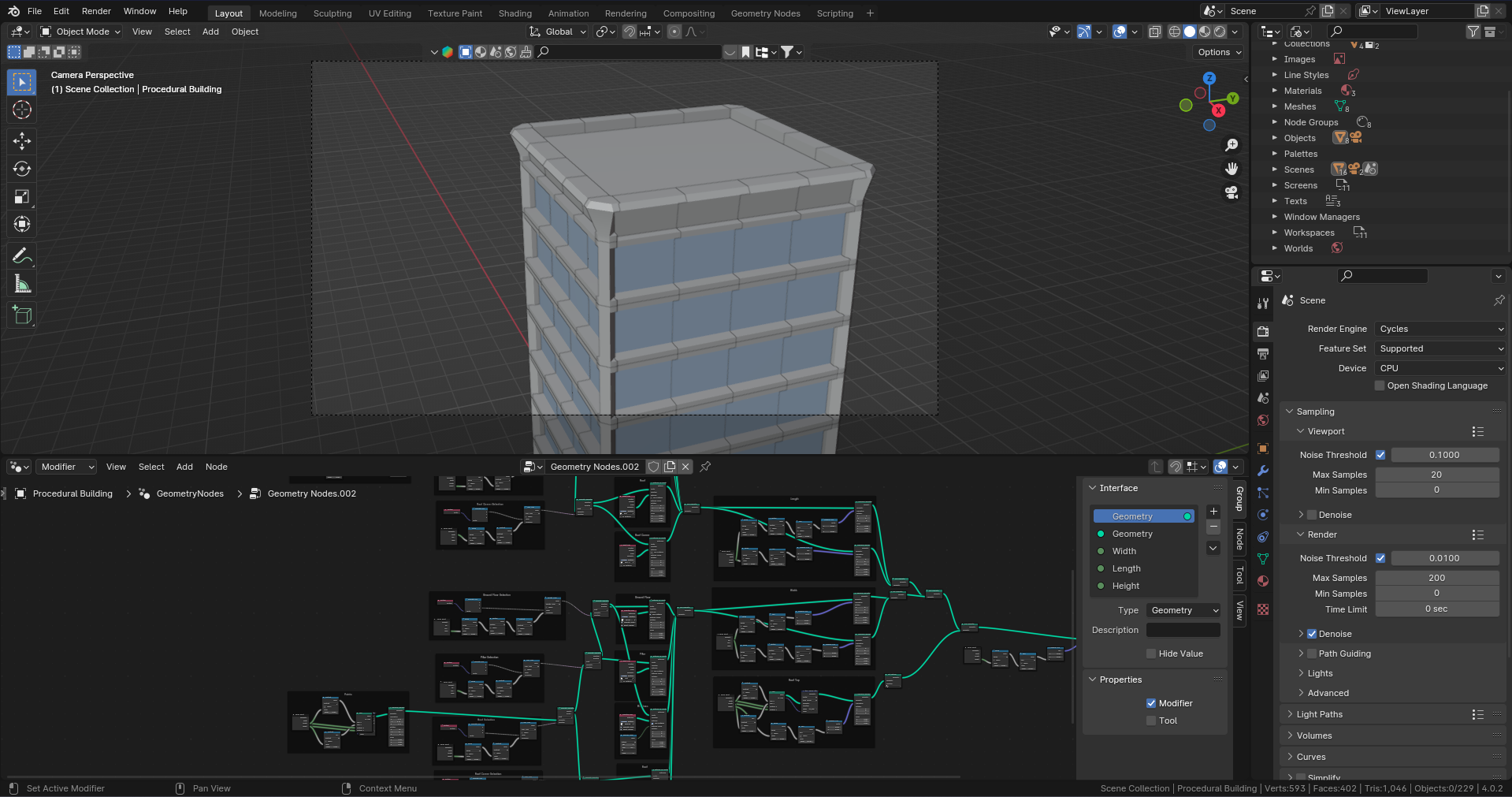Click the Max Samples value field showing 200
This screenshot has width=1512, height=797.
1437,577
